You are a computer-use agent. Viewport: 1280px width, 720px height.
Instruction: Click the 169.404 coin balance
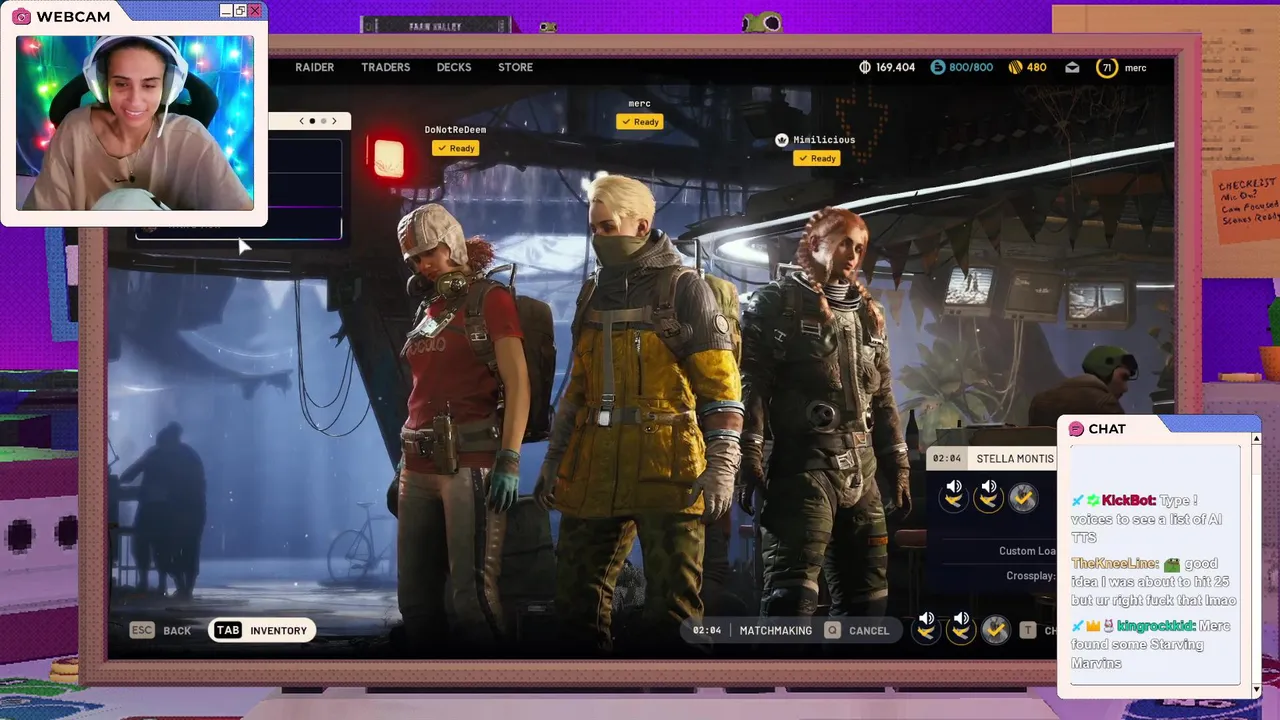[895, 67]
